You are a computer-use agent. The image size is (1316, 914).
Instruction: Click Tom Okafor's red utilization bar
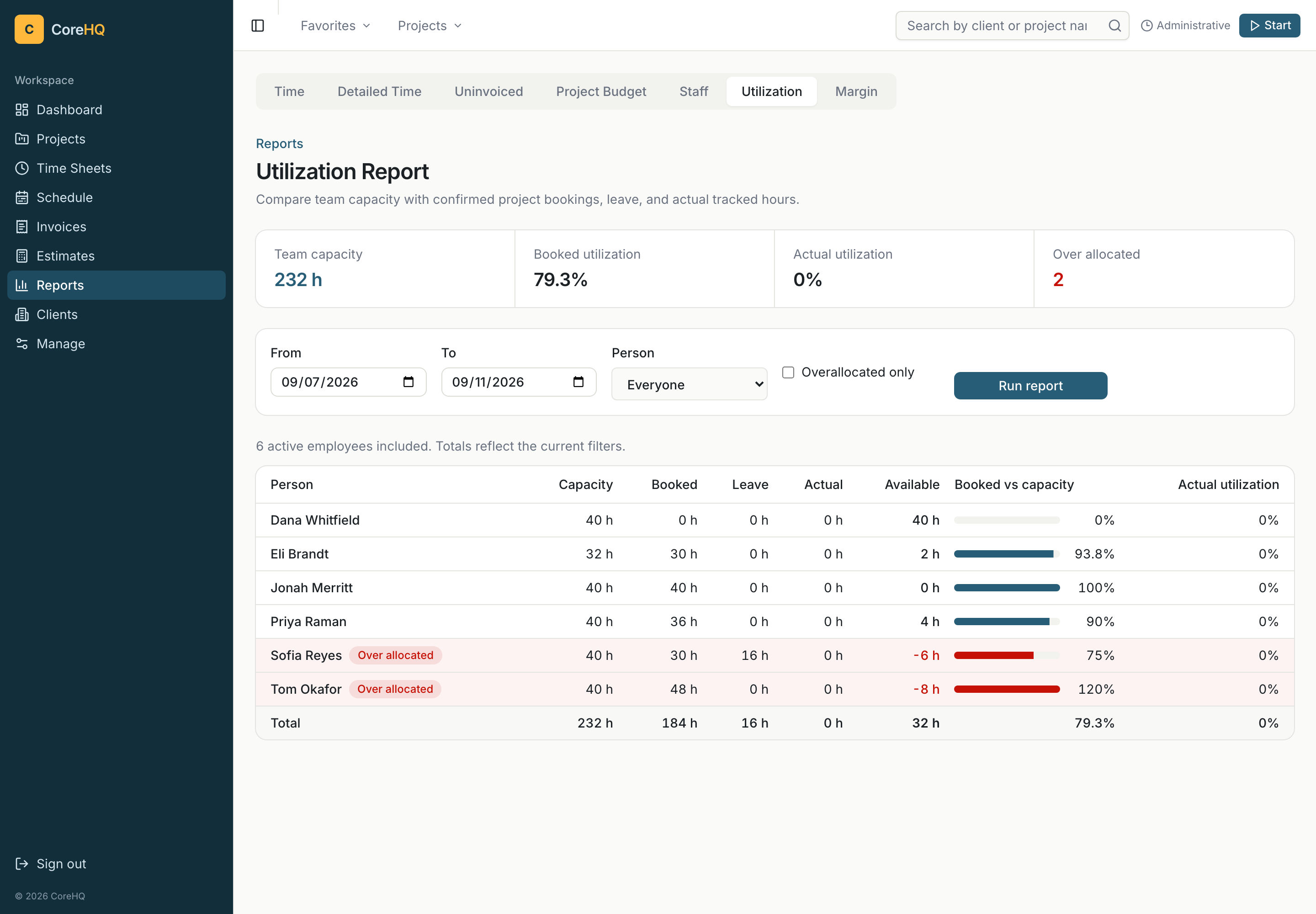pos(1007,689)
